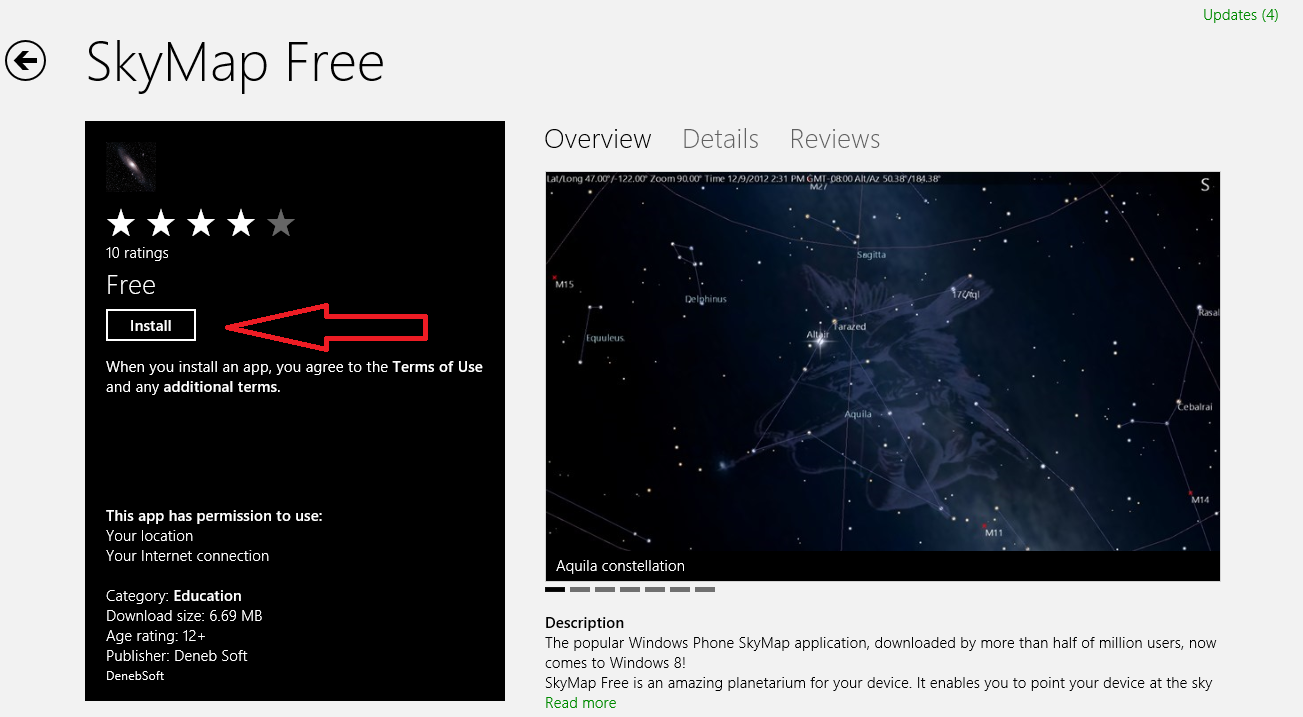The height and width of the screenshot is (717, 1303).
Task: Expand description with Read more
Action: [x=580, y=703]
